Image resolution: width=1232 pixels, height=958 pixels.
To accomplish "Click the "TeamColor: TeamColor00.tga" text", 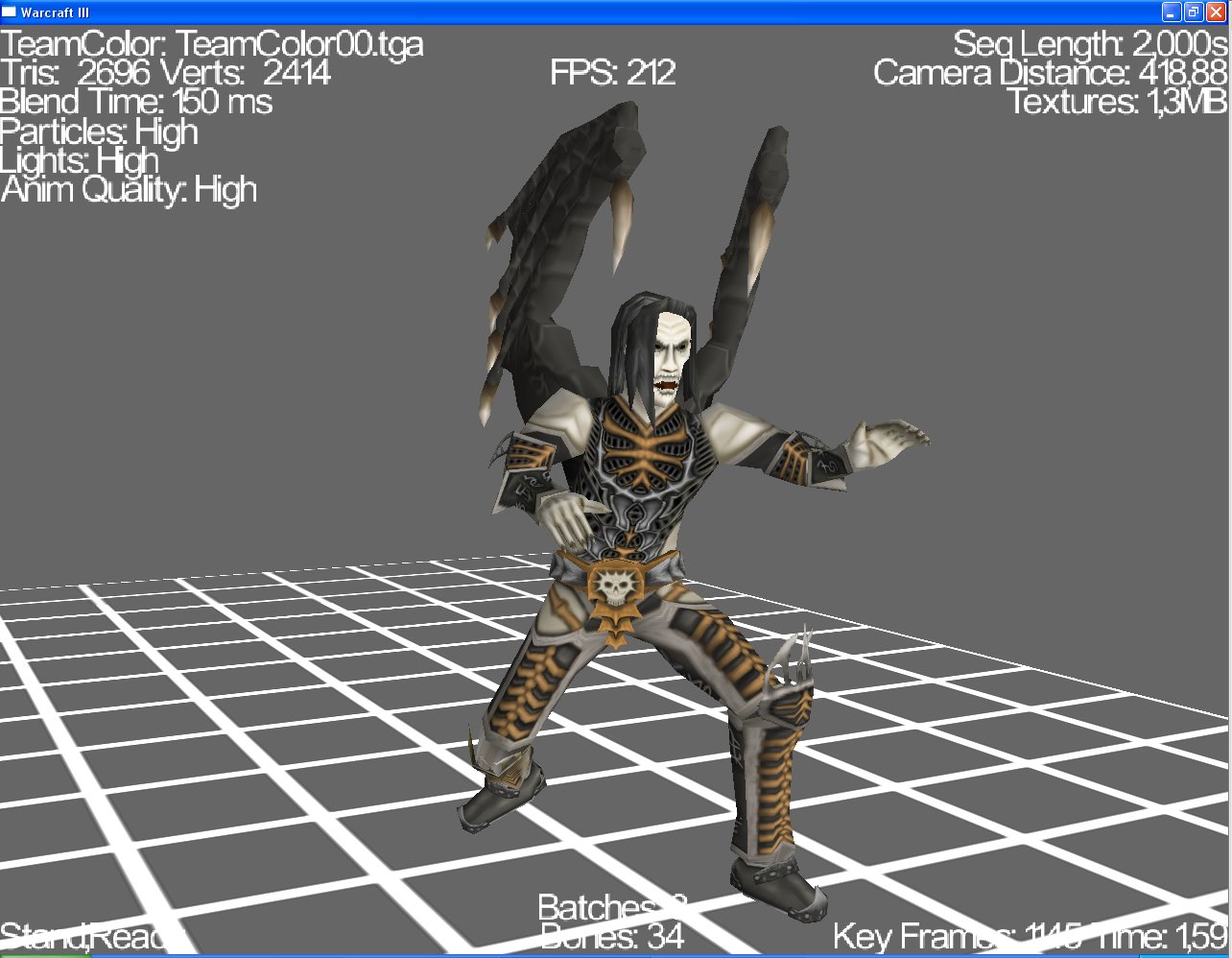I will click(212, 44).
